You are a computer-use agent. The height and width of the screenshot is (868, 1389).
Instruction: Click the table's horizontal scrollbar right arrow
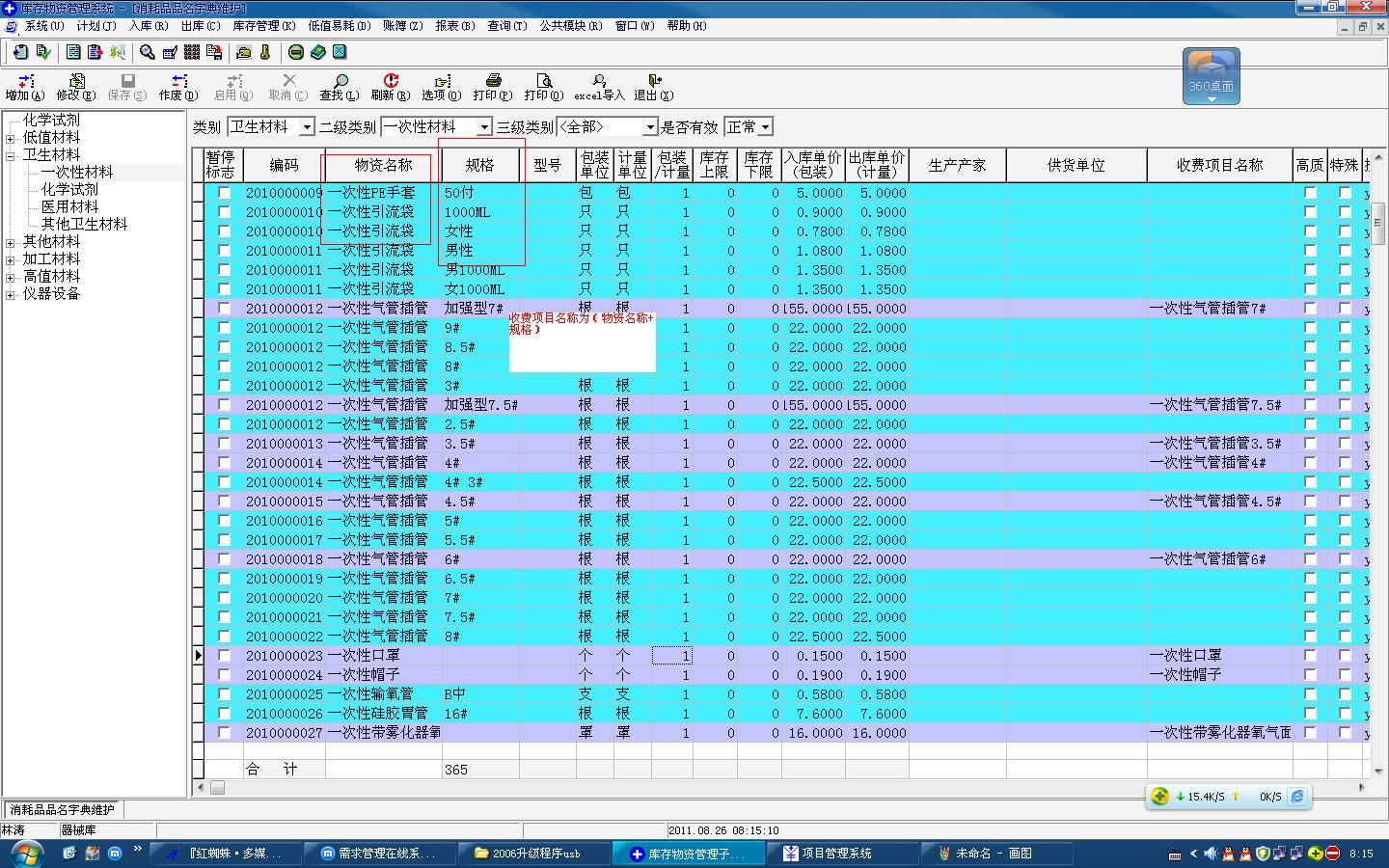coord(1361,788)
